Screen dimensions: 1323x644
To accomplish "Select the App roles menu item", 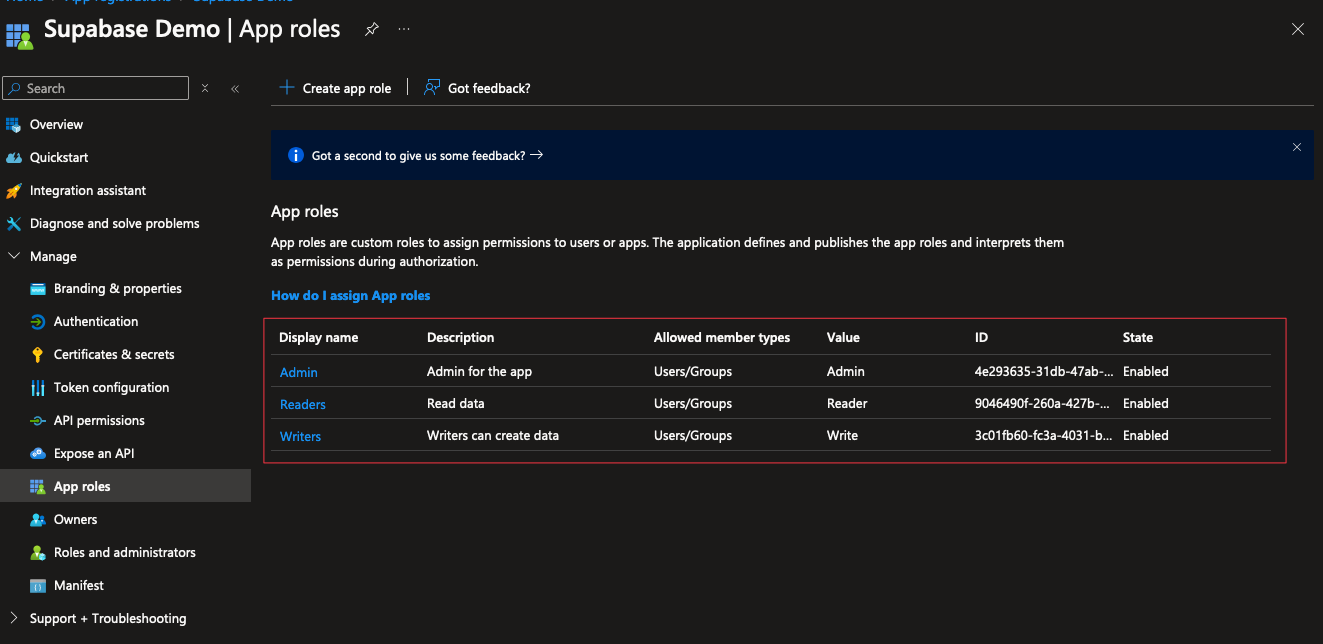I will point(125,486).
